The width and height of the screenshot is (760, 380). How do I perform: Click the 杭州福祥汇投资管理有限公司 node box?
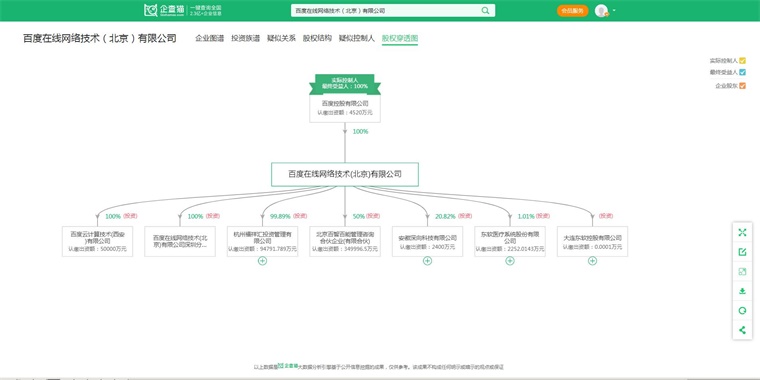click(x=262, y=241)
